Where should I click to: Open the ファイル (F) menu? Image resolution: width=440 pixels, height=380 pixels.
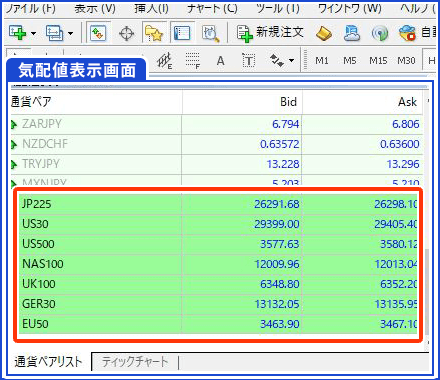31,8
